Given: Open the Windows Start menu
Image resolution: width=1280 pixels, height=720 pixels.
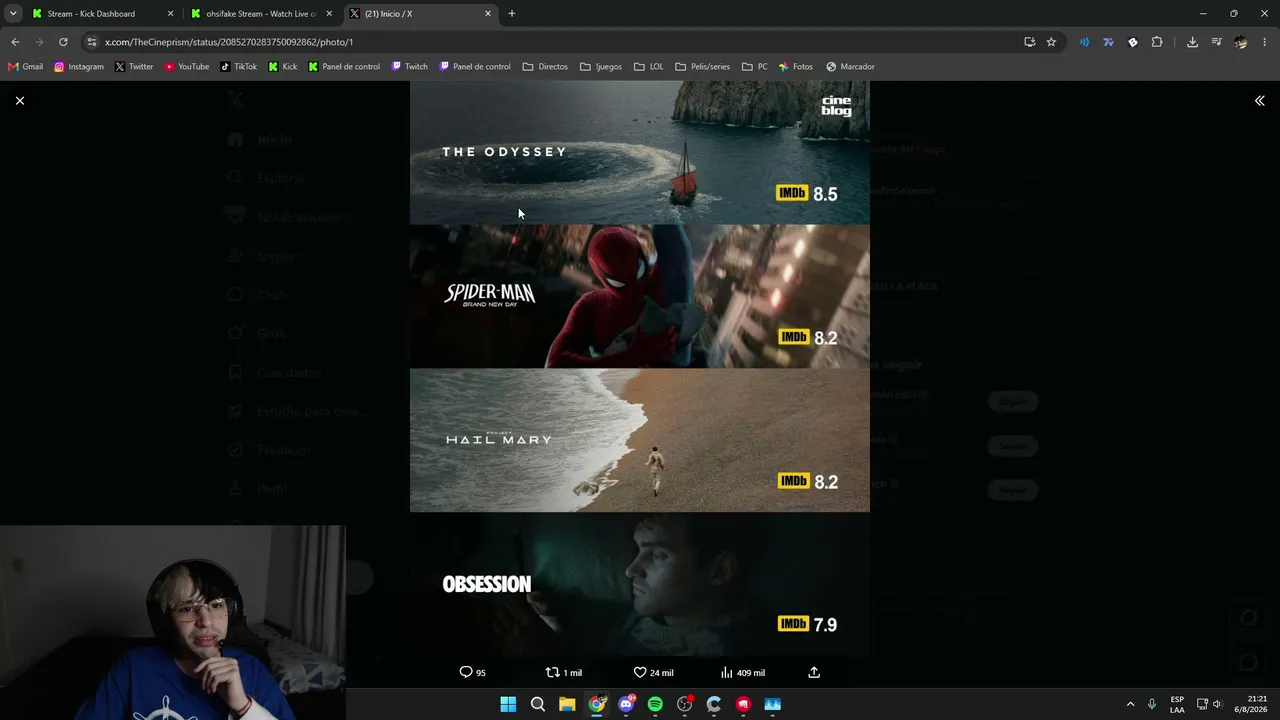Looking at the screenshot, I should pos(508,704).
